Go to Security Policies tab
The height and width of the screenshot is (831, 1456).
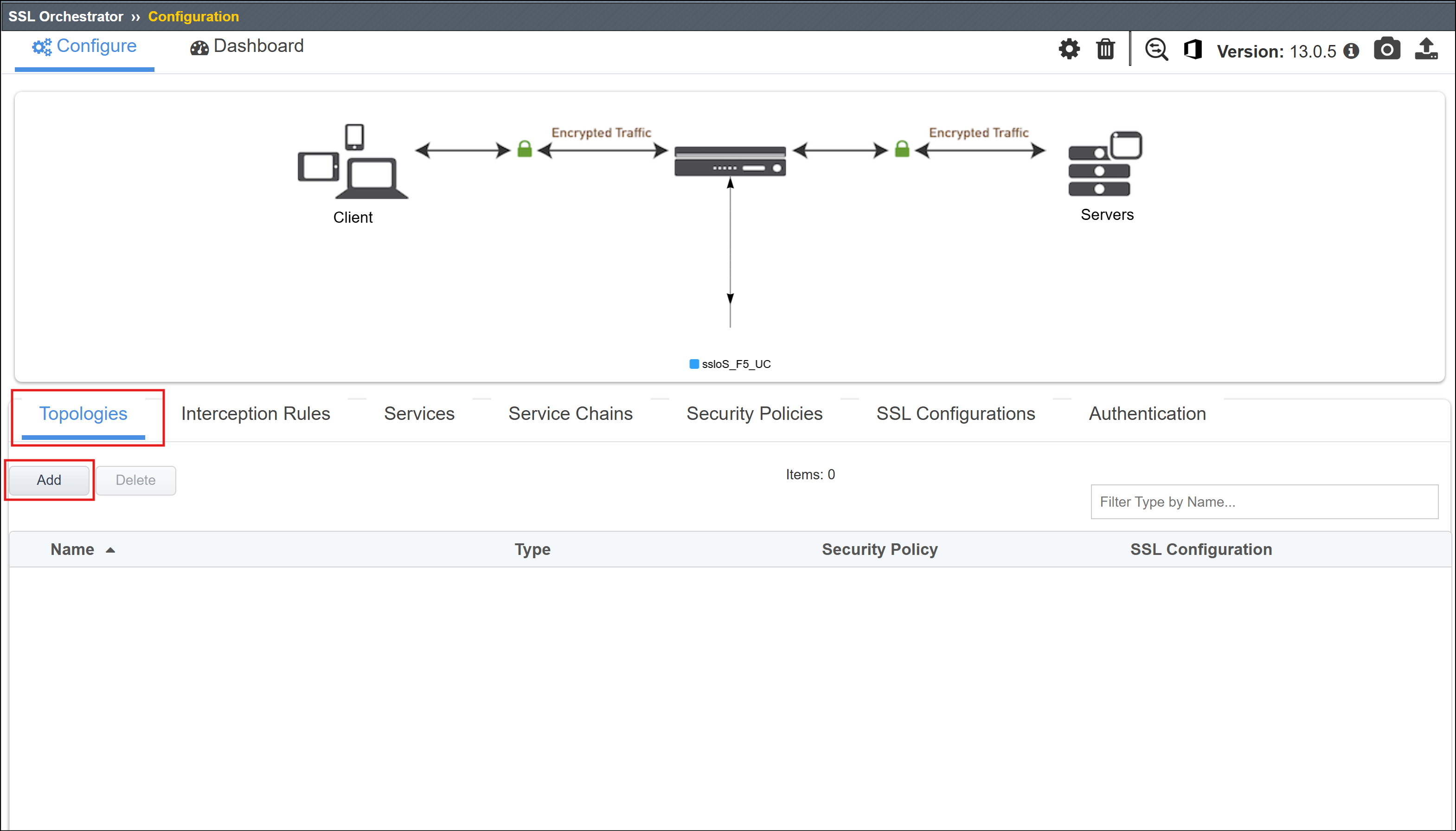[x=754, y=414]
